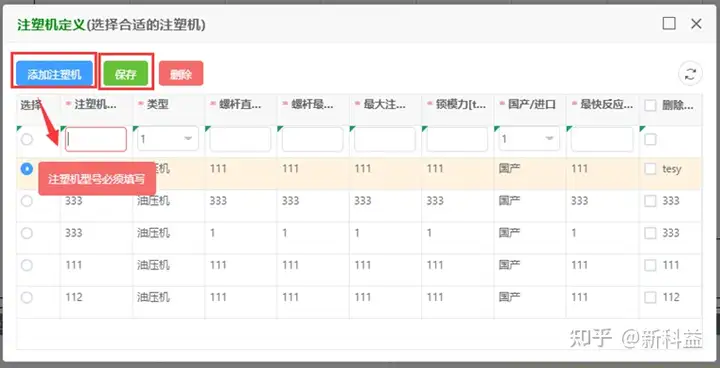Select the radio button of row 112
The height and width of the screenshot is (368, 720).
point(27,297)
